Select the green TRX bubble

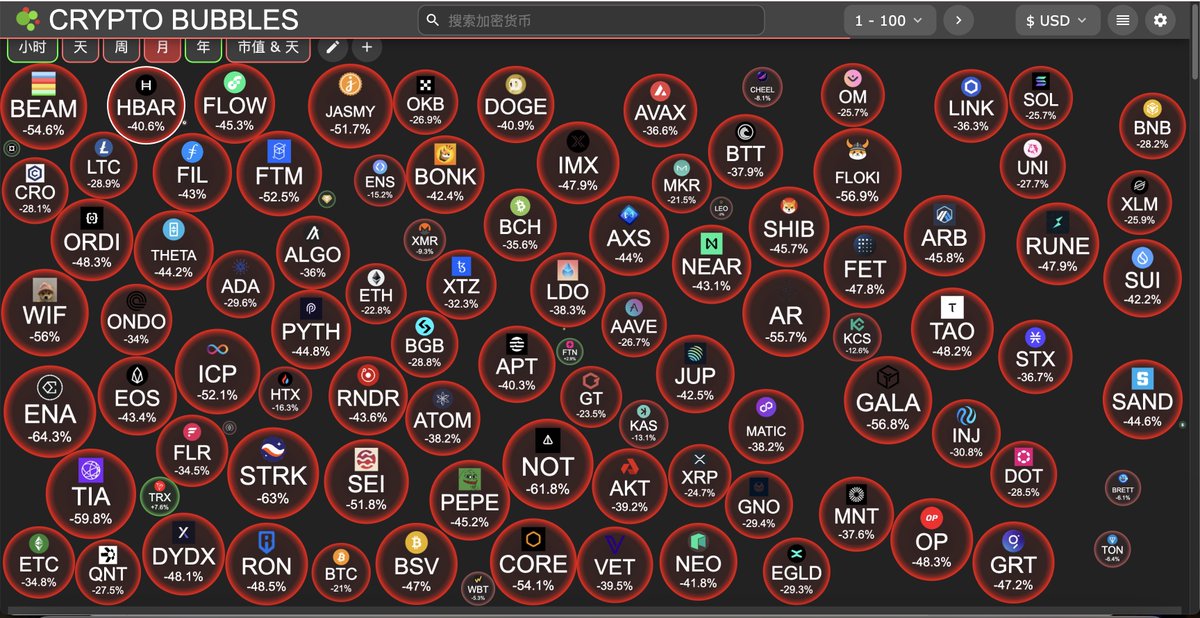point(160,495)
